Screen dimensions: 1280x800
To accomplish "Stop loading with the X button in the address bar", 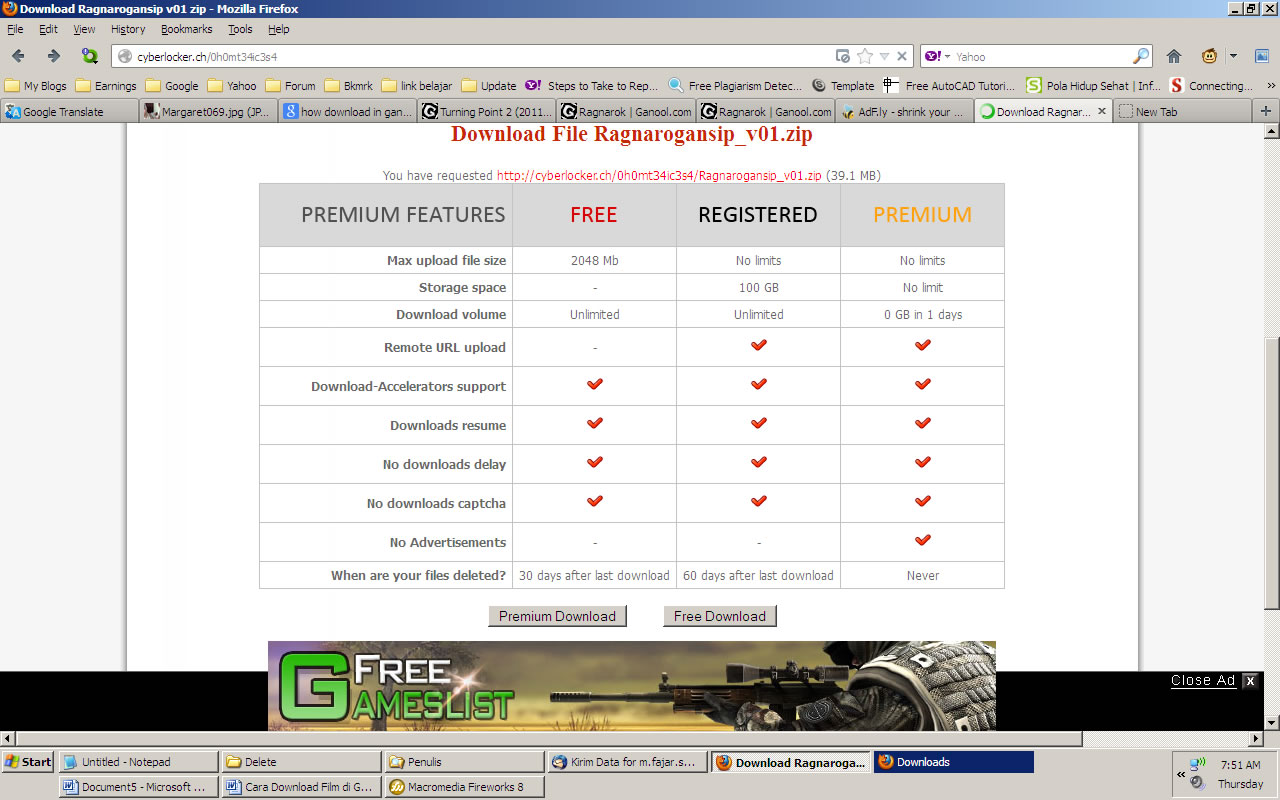I will pyautogui.click(x=902, y=57).
